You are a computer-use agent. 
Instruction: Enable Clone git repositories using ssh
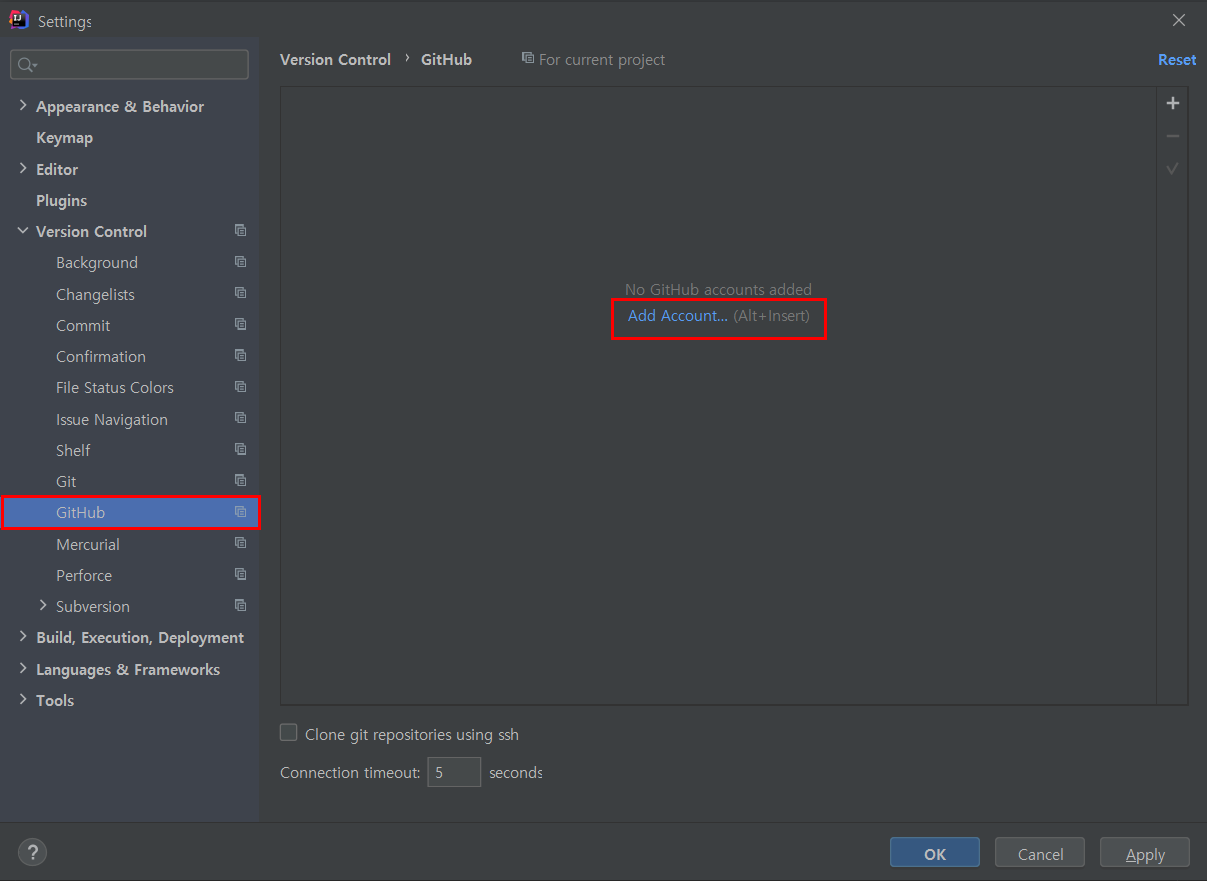tap(289, 733)
